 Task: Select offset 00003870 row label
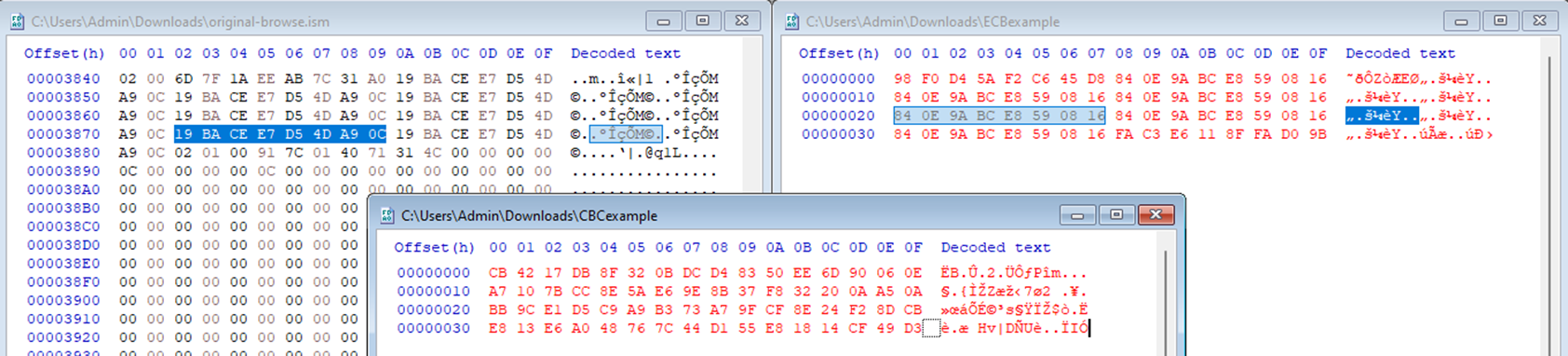[63, 134]
